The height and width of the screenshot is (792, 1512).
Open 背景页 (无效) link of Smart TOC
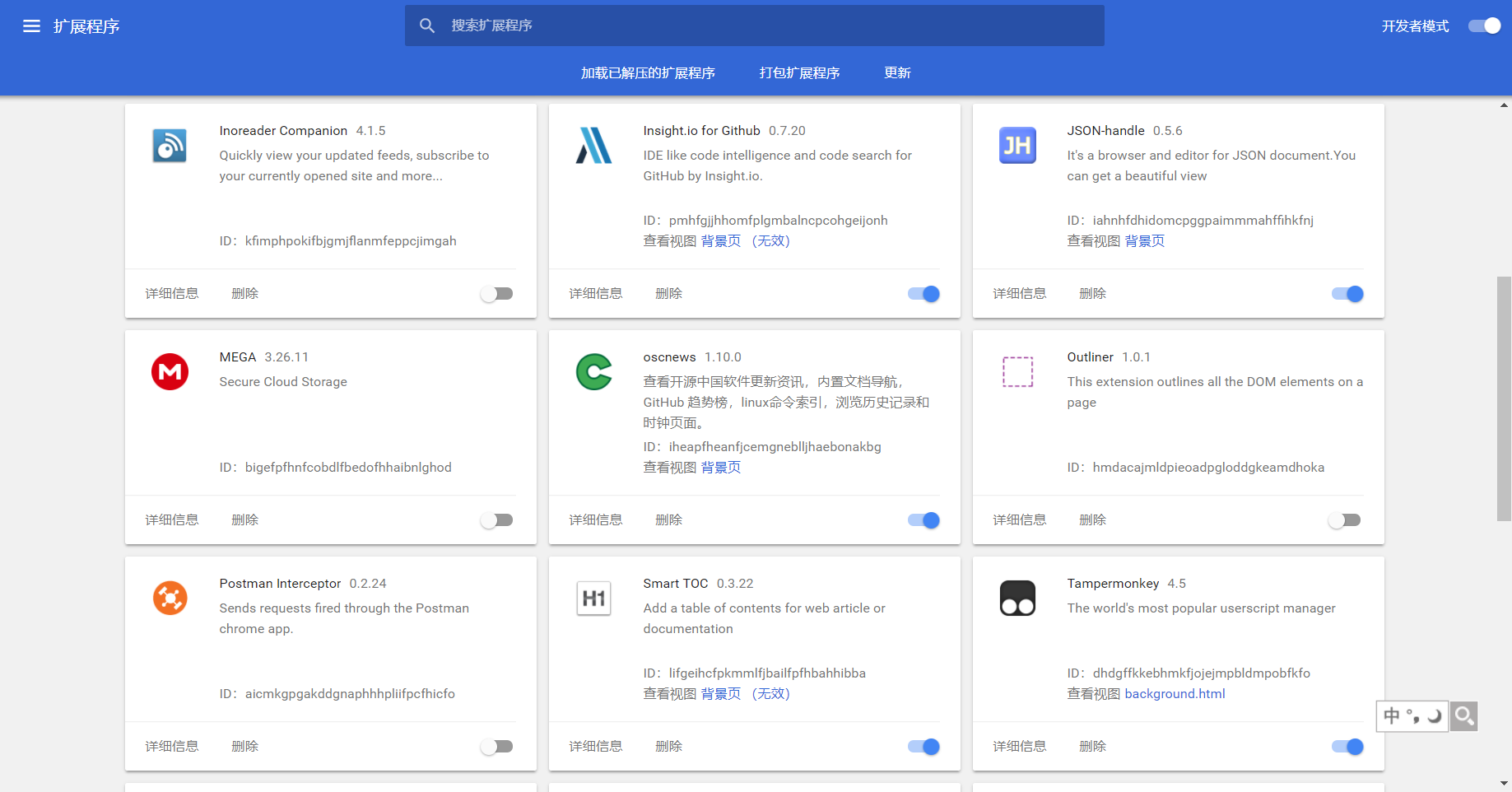pyautogui.click(x=746, y=694)
